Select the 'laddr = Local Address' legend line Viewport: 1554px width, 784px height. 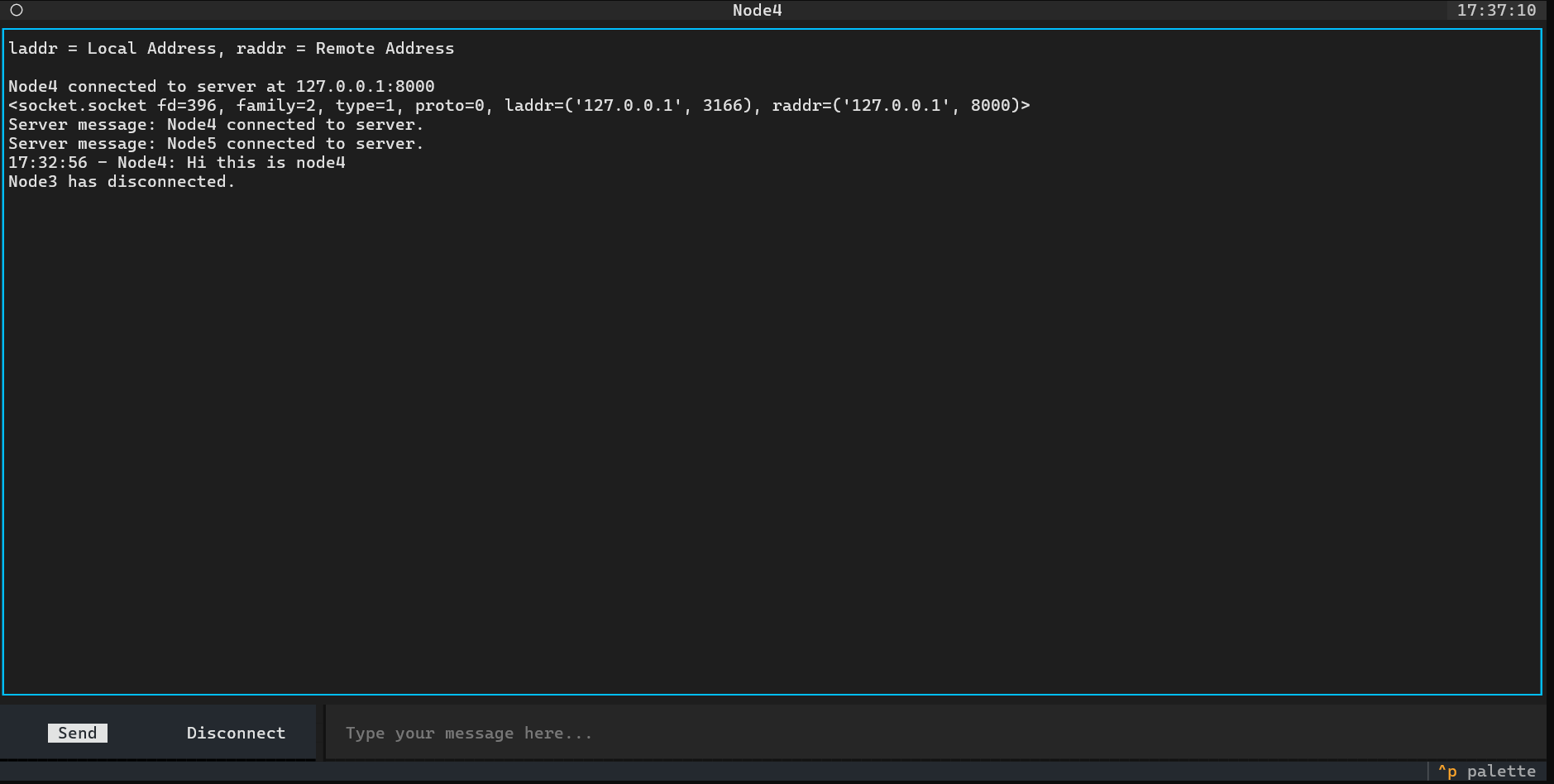click(232, 48)
